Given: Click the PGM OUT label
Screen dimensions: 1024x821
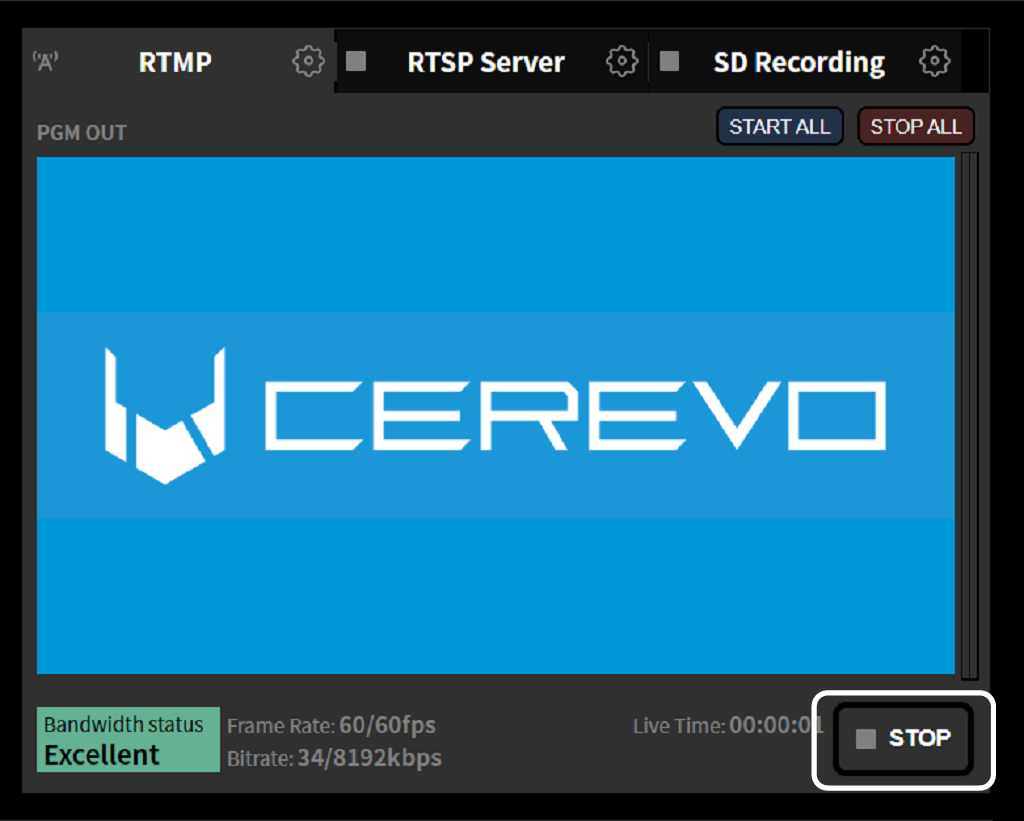Looking at the screenshot, I should 82,133.
